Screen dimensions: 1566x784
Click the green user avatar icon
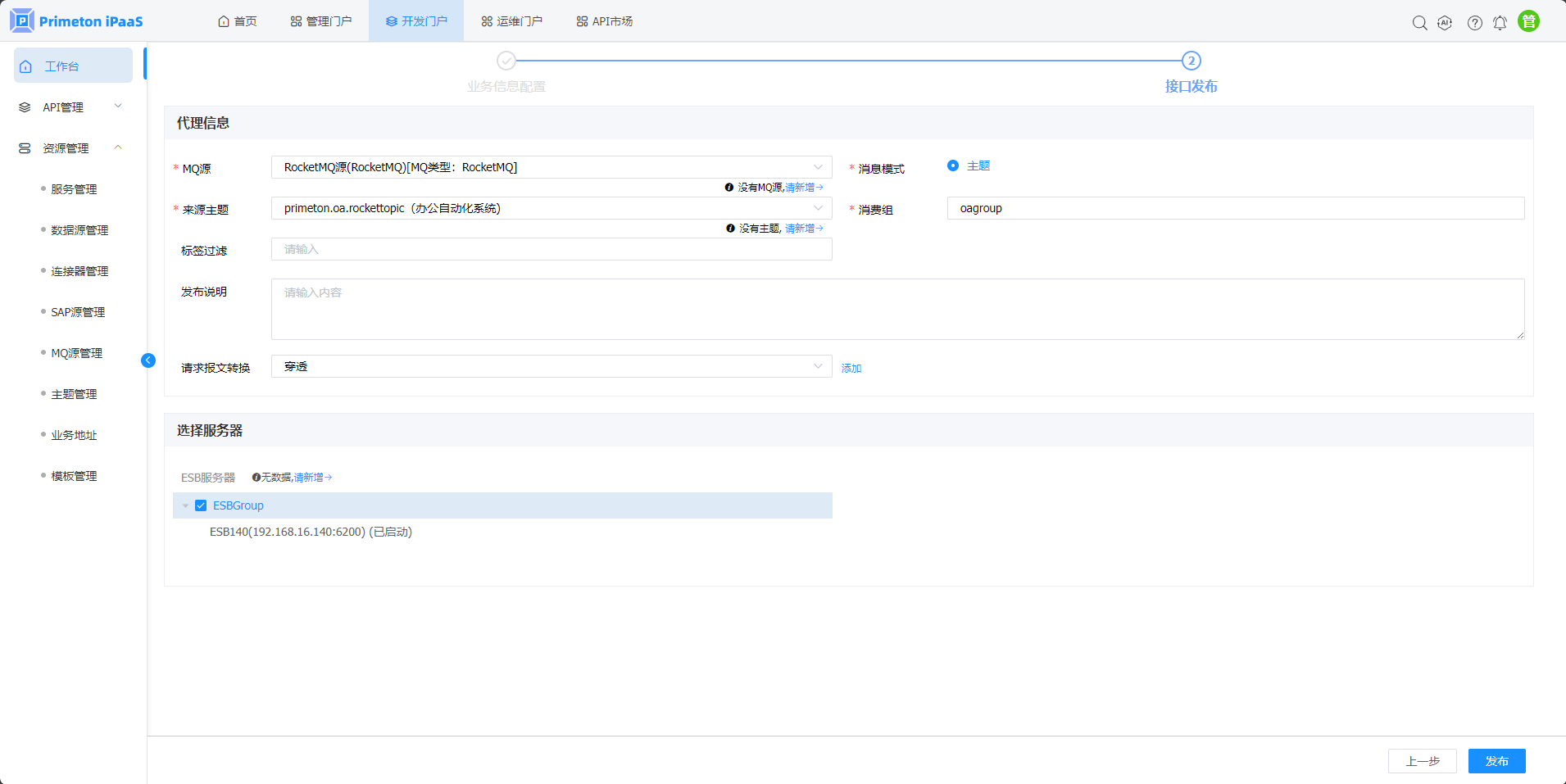[x=1528, y=21]
